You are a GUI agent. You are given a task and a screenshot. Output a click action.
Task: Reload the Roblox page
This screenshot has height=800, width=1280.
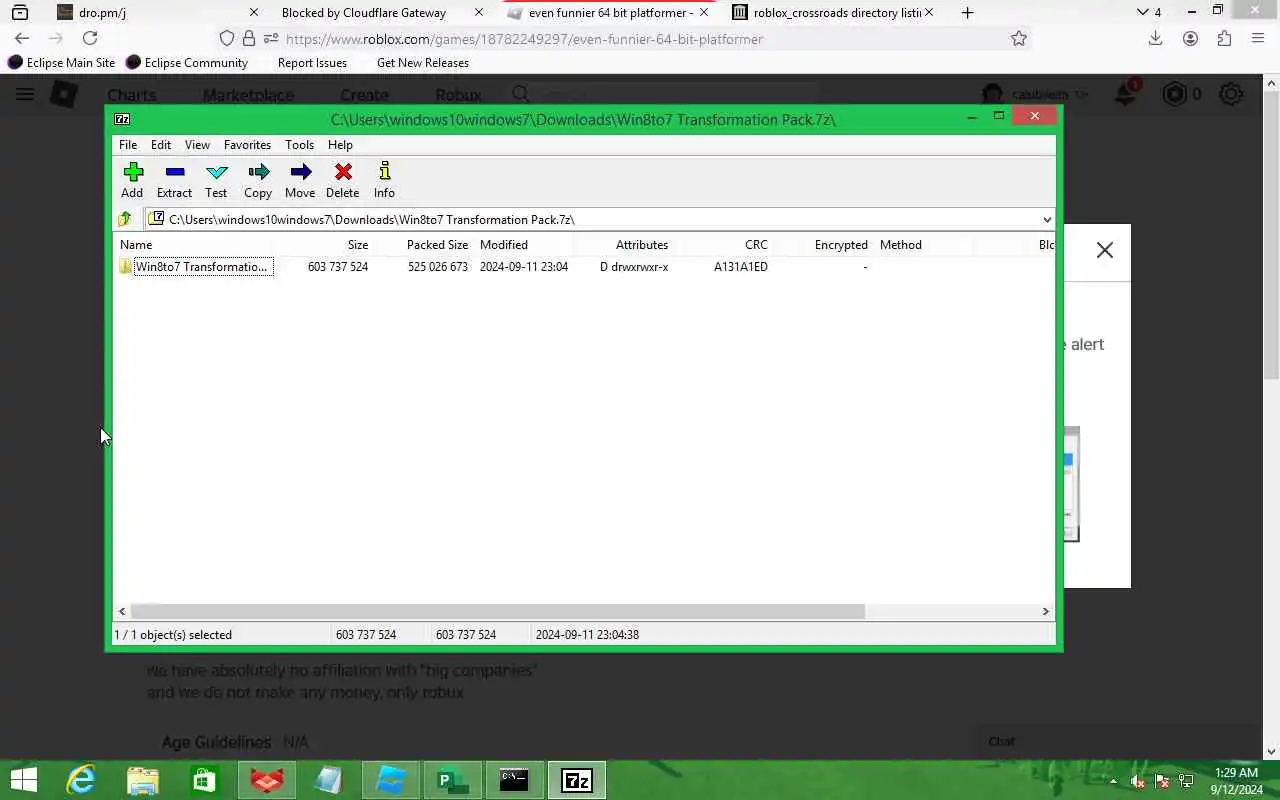(x=90, y=38)
